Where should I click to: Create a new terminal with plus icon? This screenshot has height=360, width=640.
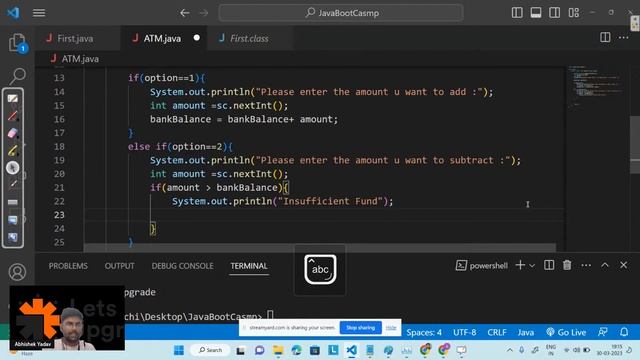click(x=520, y=265)
